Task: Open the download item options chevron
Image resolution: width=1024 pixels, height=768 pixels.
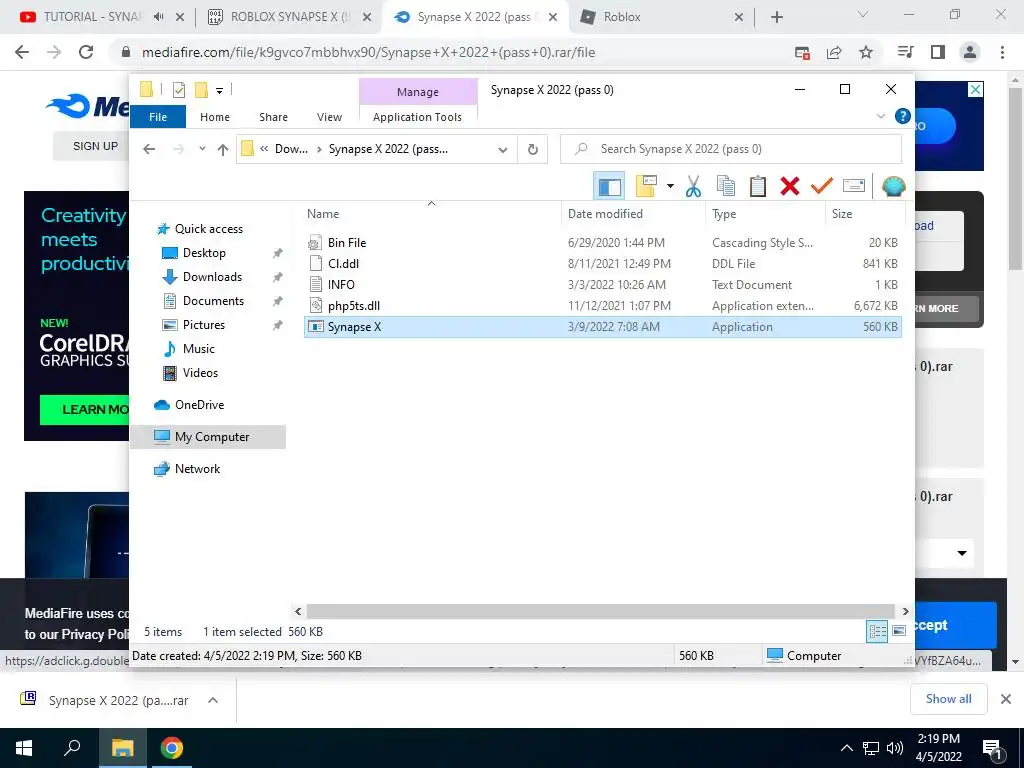Action: (213, 700)
